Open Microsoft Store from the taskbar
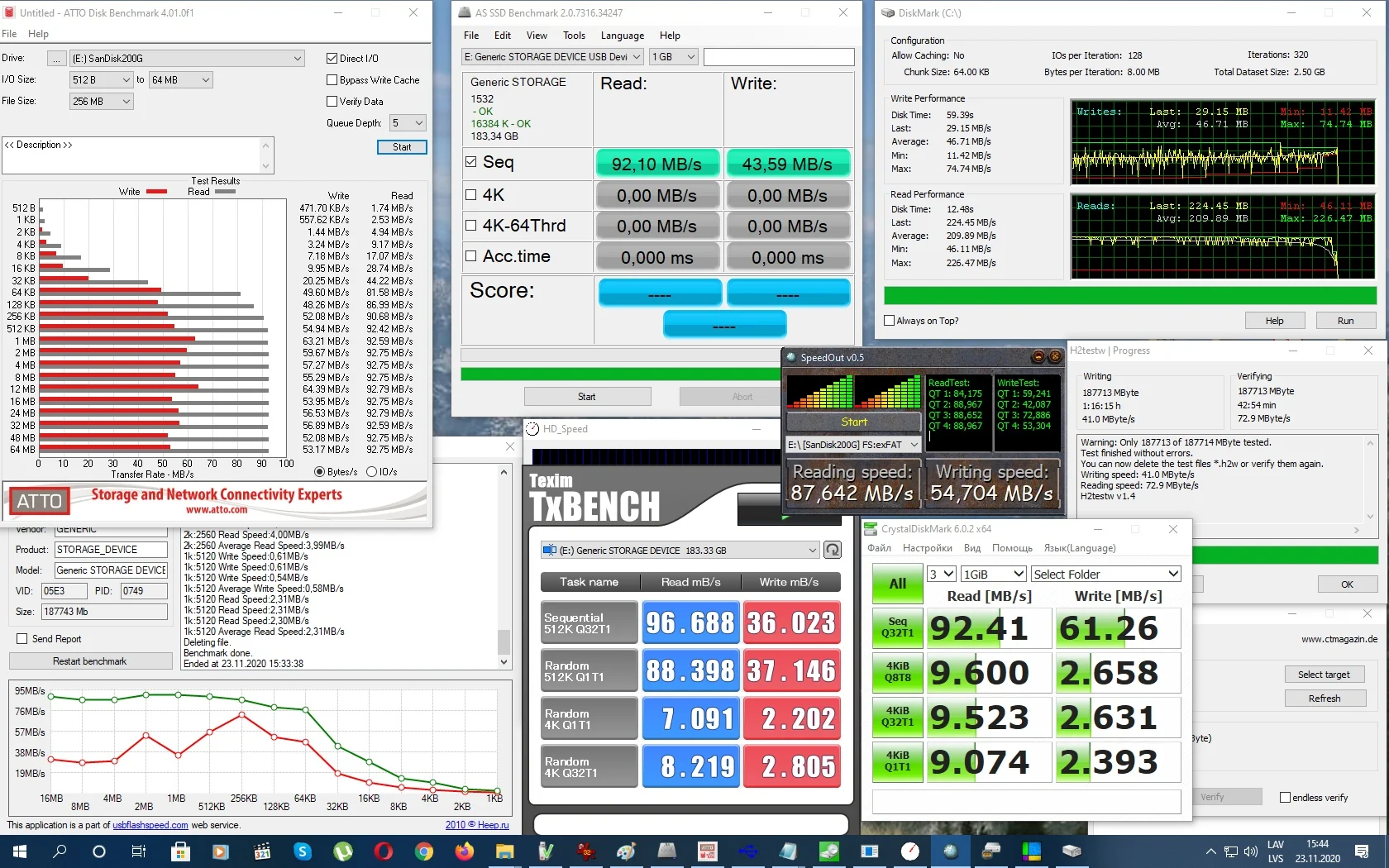1389x868 pixels. (x=179, y=851)
